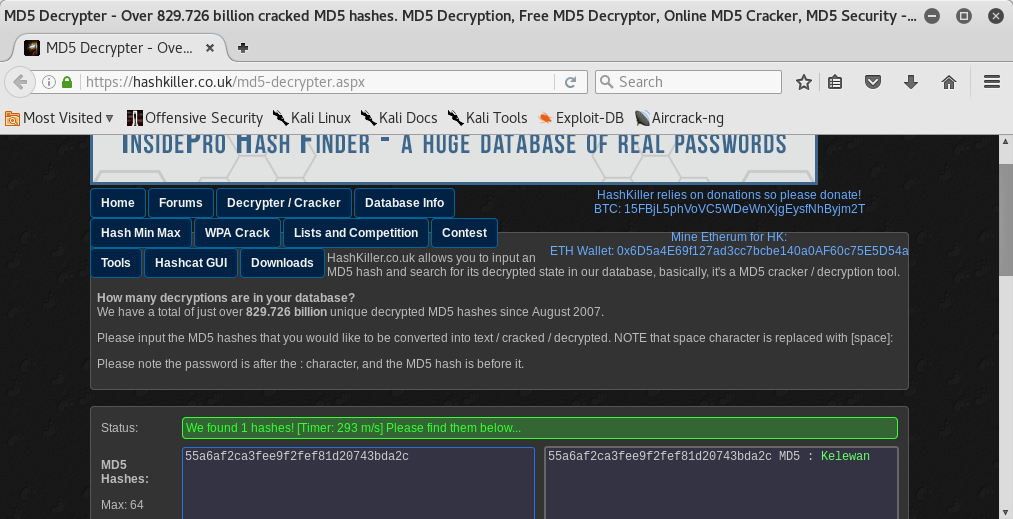This screenshot has height=519, width=1013.
Task: Open a new tab with the plus icon
Action: click(x=243, y=48)
